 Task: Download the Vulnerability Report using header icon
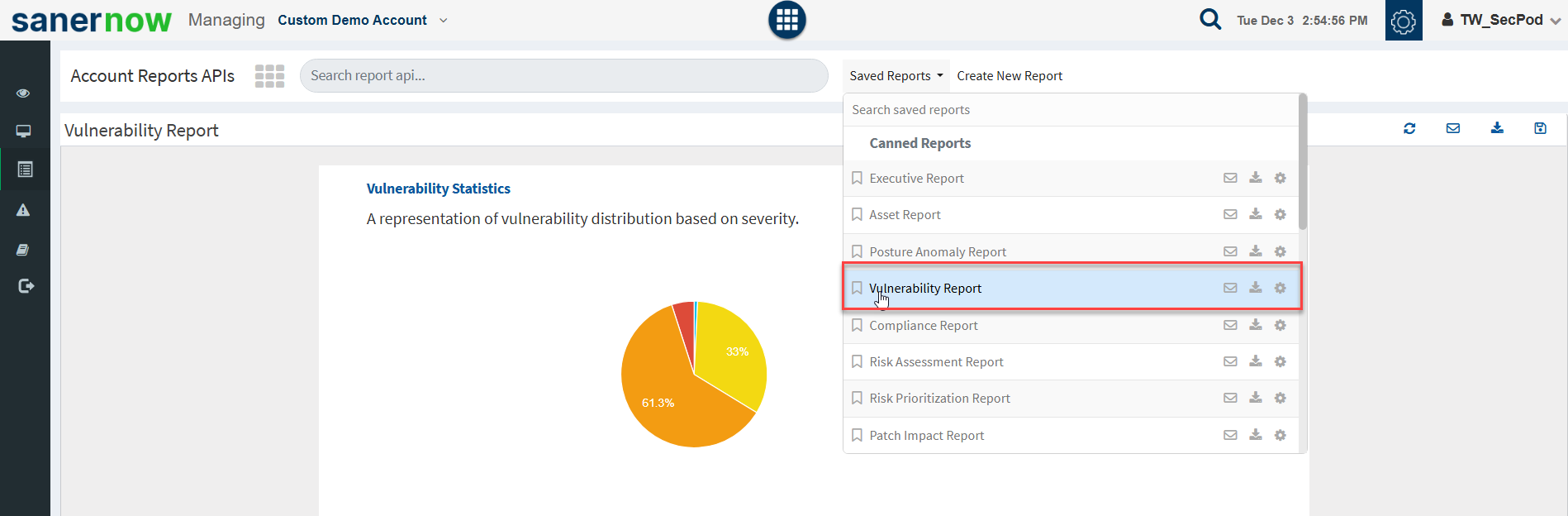coord(1497,128)
